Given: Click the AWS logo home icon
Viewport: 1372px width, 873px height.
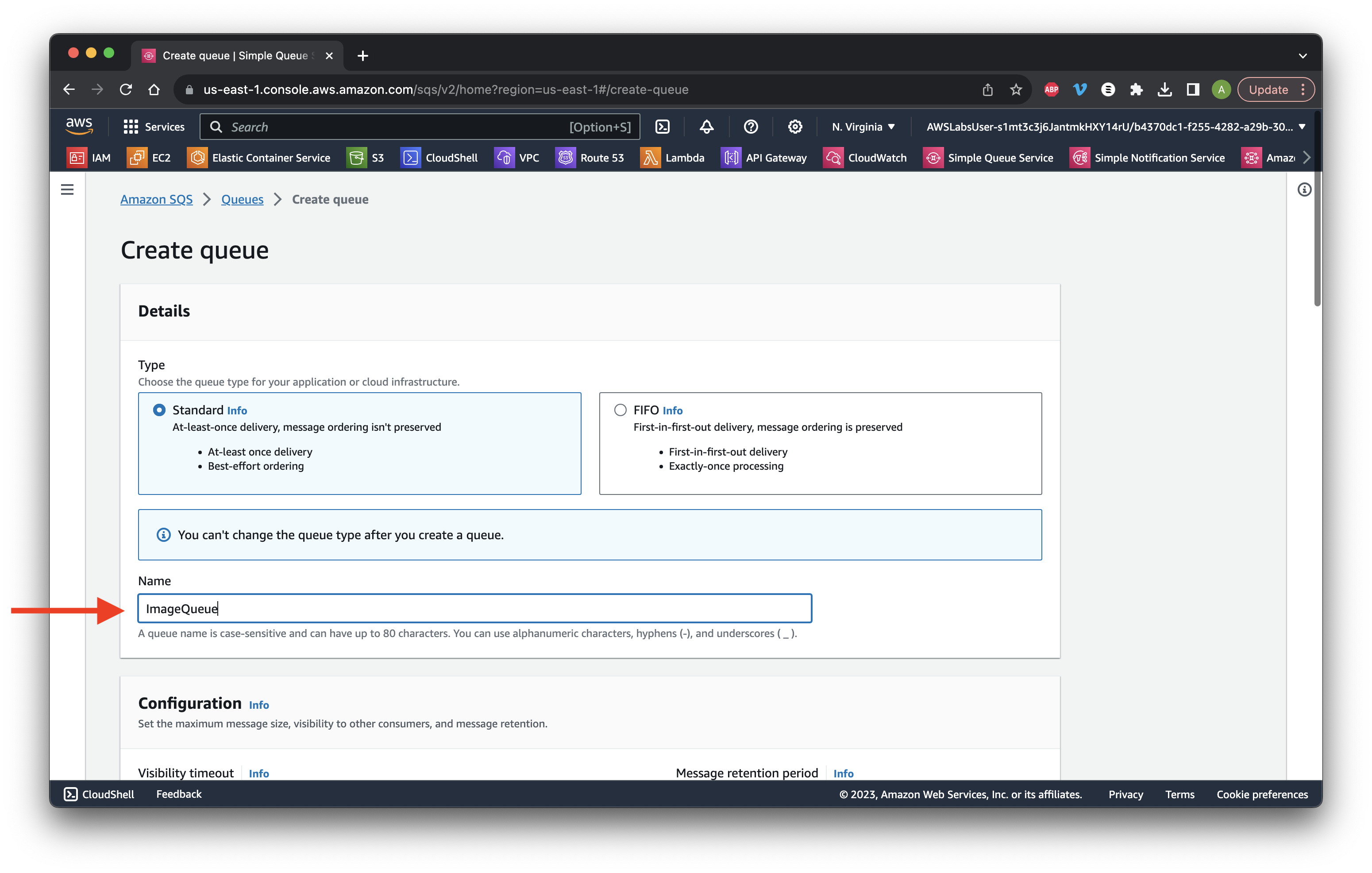Looking at the screenshot, I should click(x=79, y=127).
